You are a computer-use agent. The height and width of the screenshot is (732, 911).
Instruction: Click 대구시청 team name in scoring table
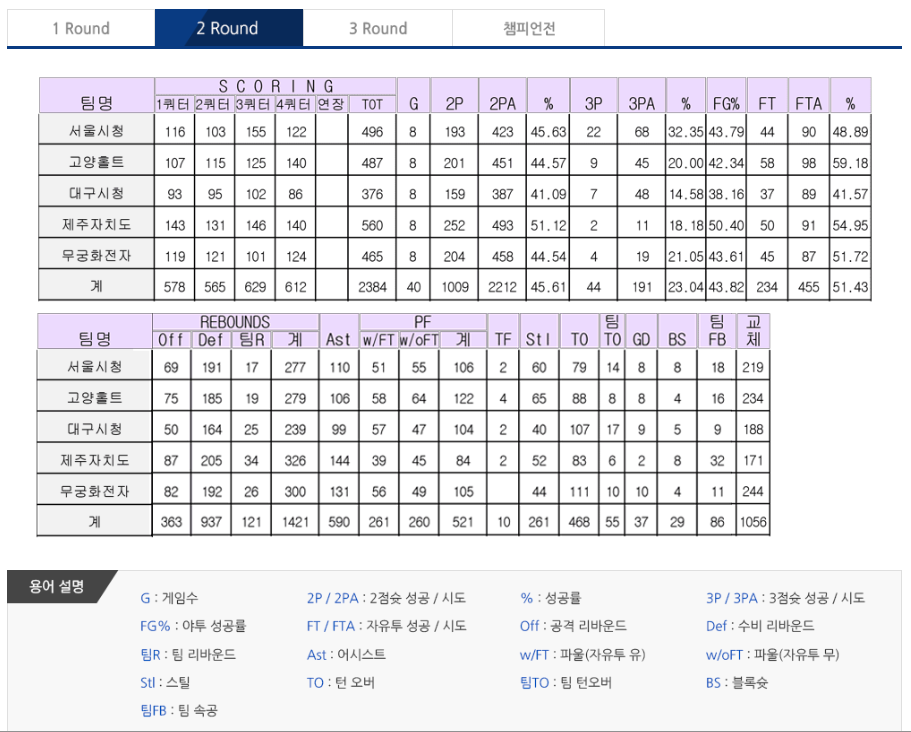coord(96,193)
